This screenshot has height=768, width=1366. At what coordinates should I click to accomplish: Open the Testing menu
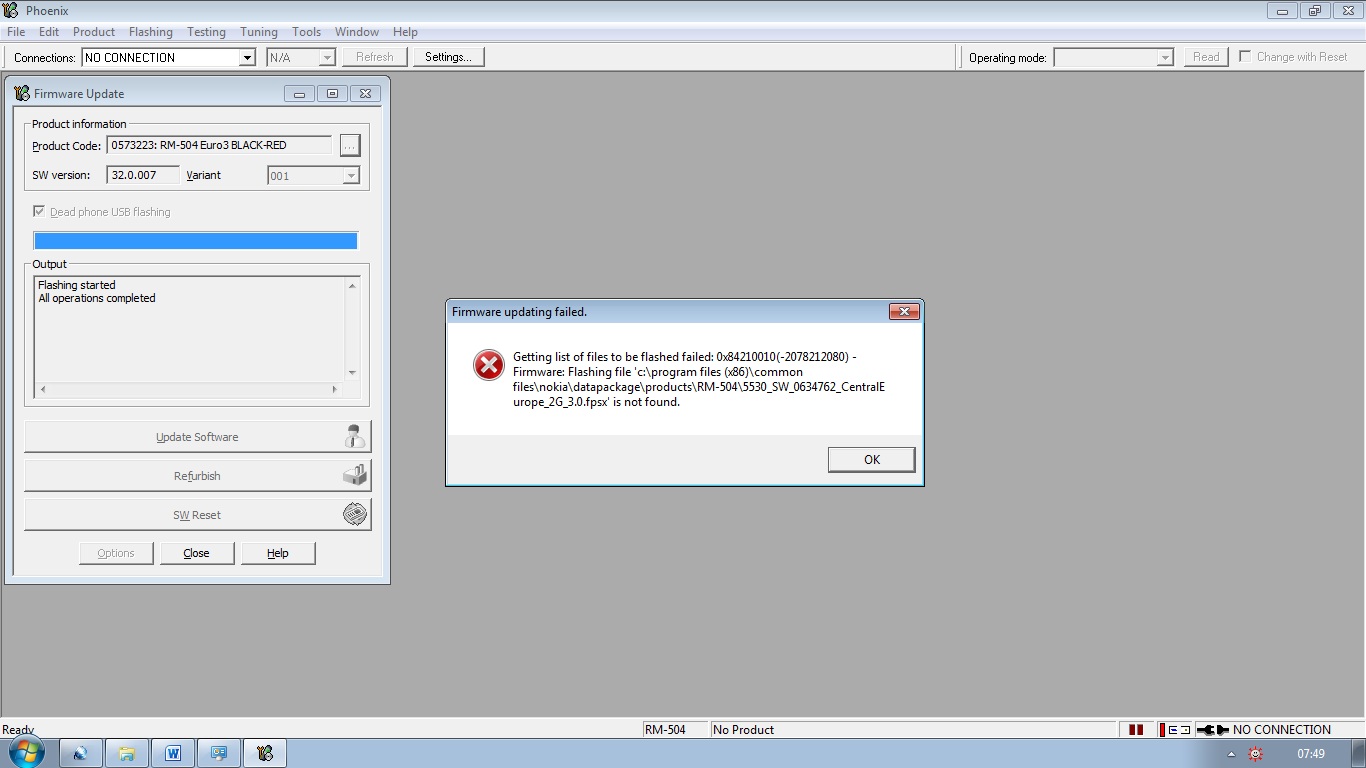point(206,32)
